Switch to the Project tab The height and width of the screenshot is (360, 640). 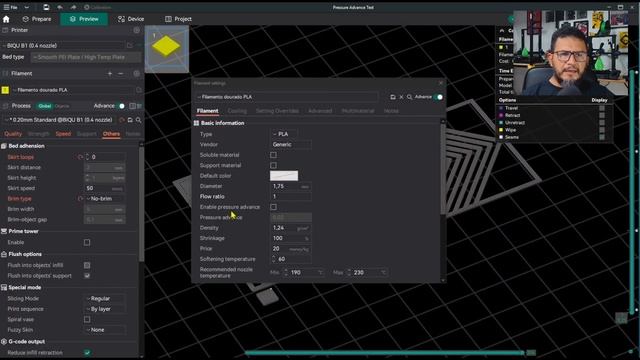click(178, 19)
